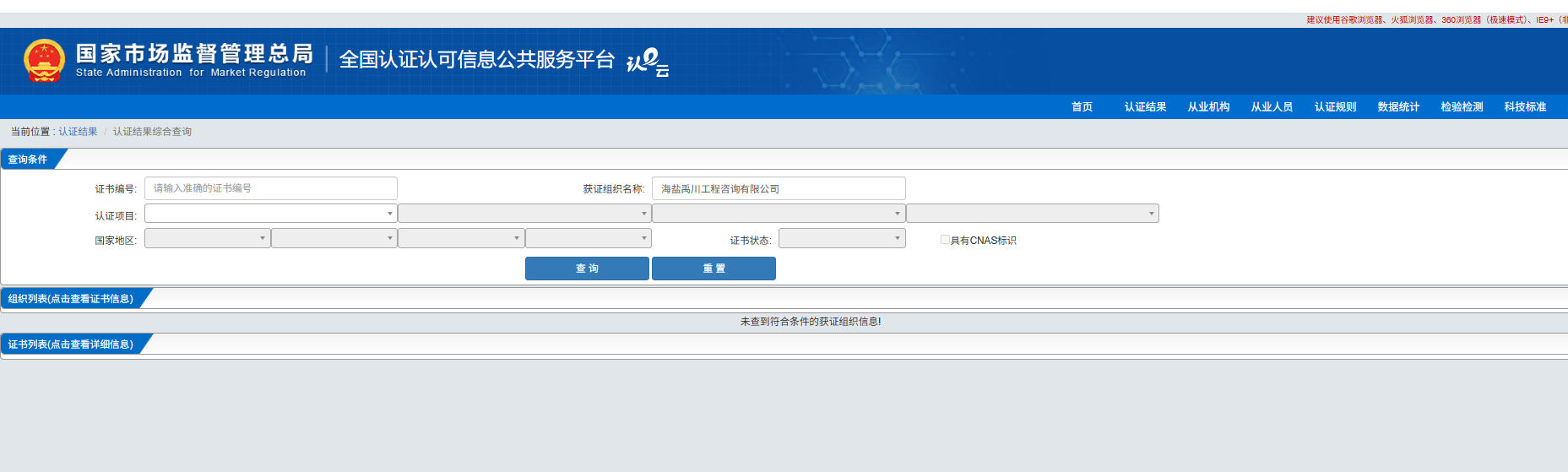Expand the second 认证项目 dropdown
This screenshot has width=1568, height=472.
524,214
